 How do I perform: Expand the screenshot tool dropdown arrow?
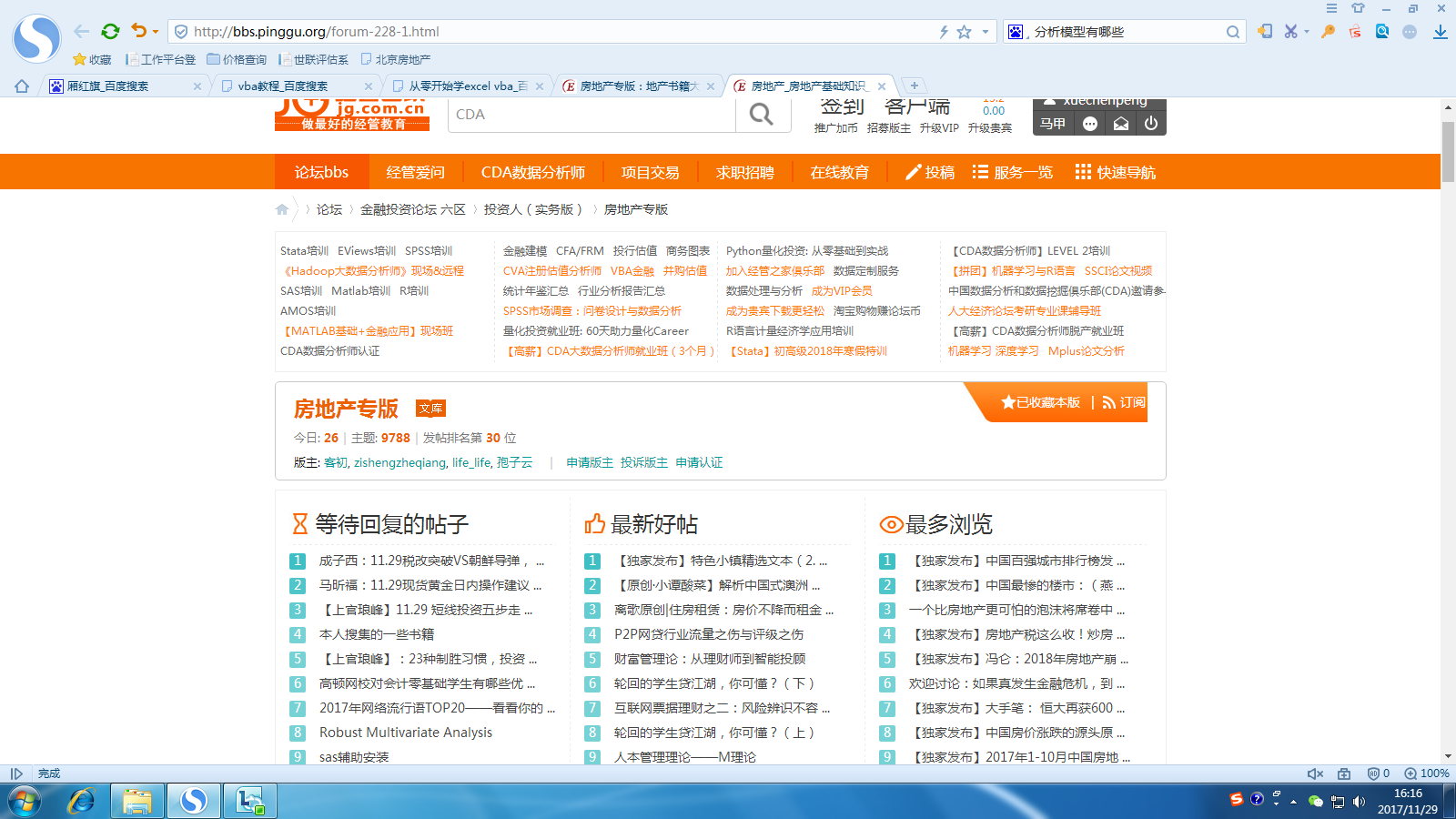tap(1307, 32)
